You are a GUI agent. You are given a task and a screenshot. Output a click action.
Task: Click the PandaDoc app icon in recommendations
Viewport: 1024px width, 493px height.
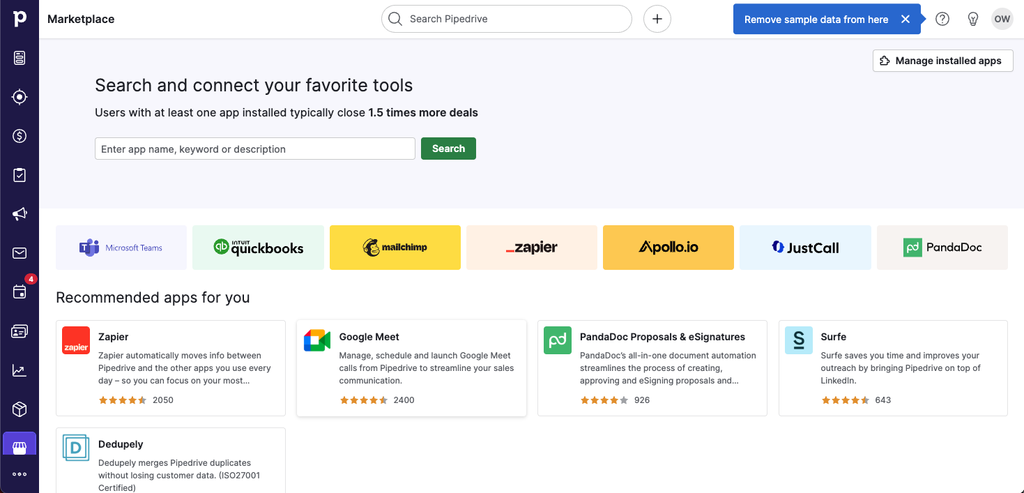(x=558, y=340)
